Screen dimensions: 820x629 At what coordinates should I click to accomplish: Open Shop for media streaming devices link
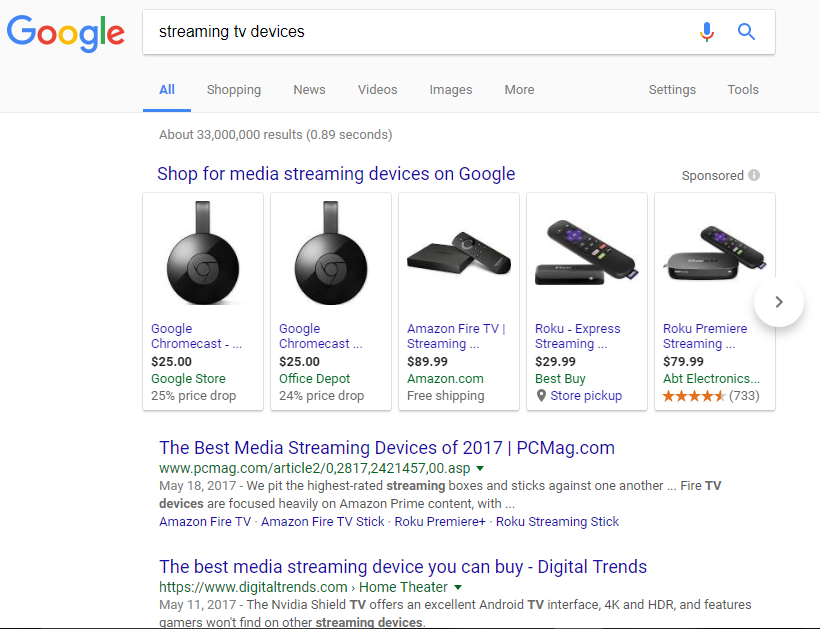click(x=336, y=174)
